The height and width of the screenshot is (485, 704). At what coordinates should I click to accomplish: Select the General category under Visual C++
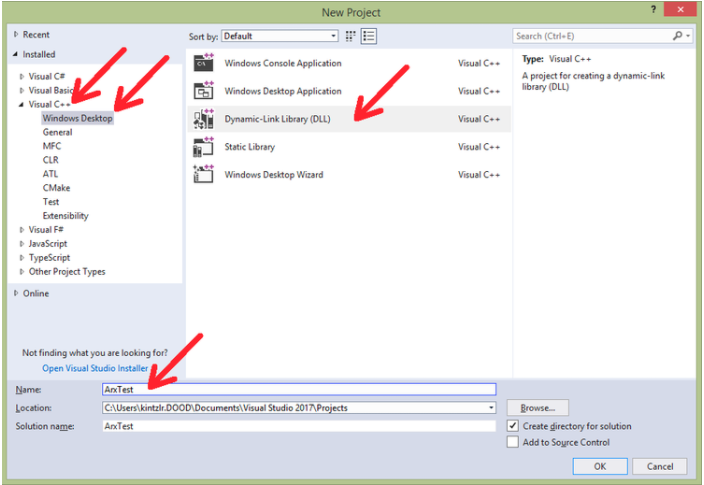click(x=57, y=132)
